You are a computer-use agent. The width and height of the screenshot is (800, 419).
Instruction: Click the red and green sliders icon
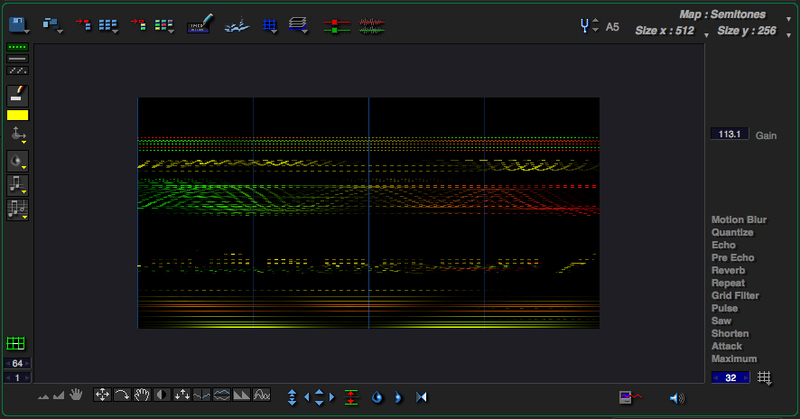(338, 24)
